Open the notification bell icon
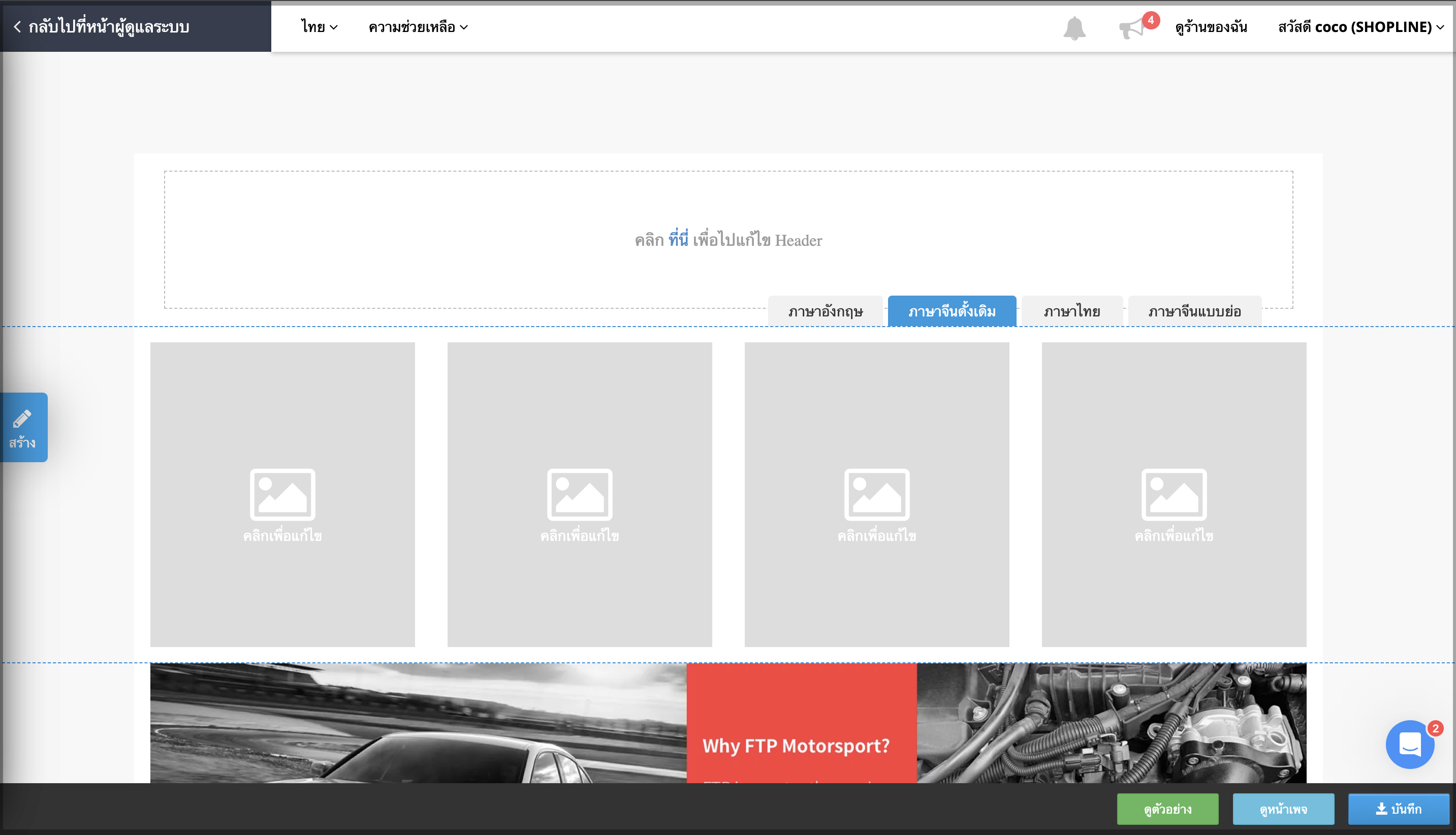 1074,27
